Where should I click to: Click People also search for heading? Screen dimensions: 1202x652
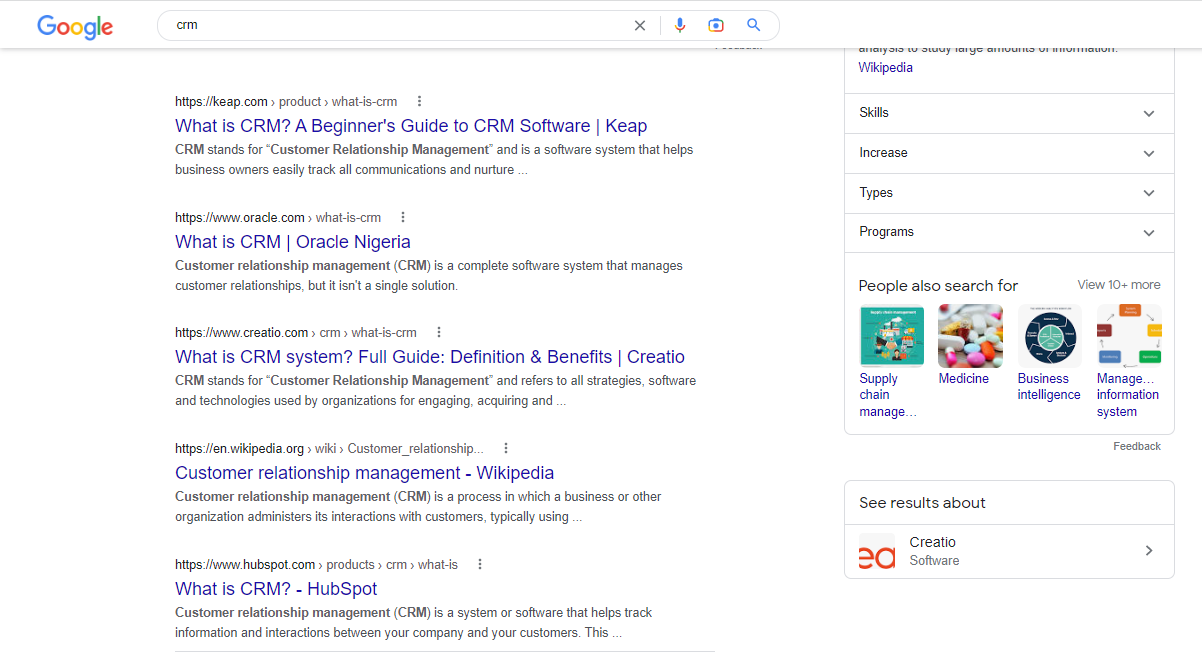[938, 286]
